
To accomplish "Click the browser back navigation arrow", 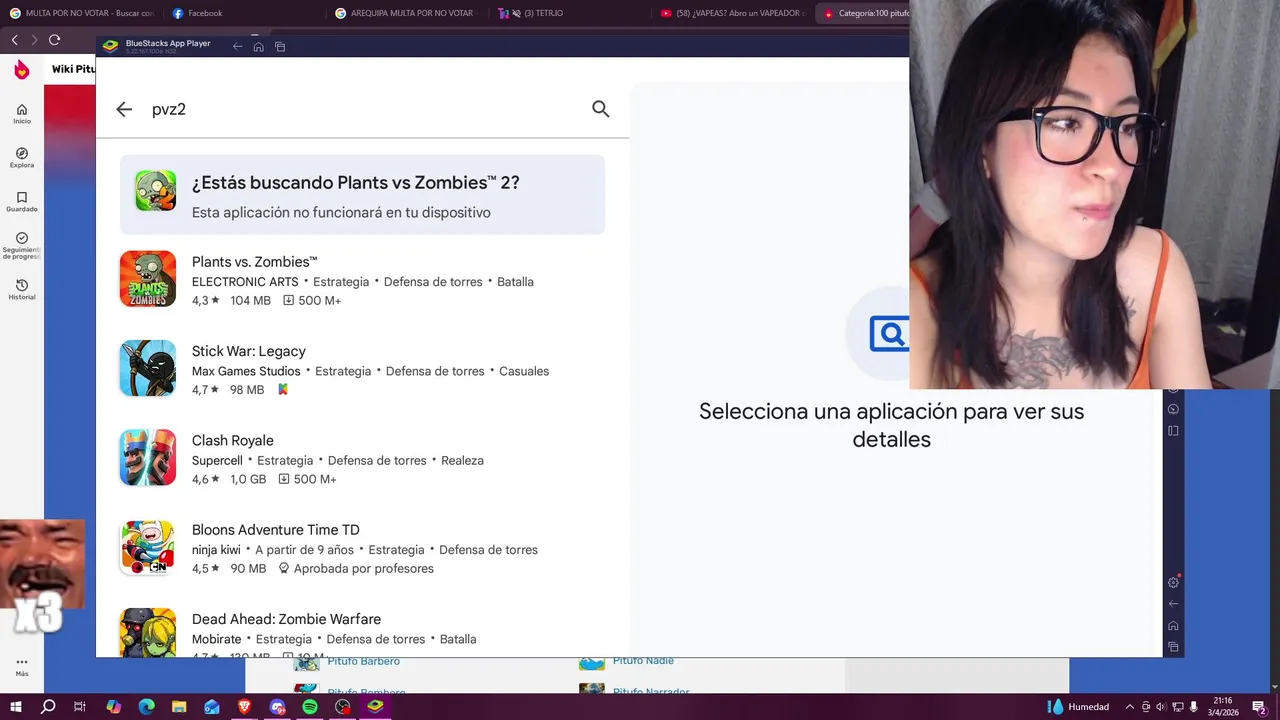I will click(14, 40).
